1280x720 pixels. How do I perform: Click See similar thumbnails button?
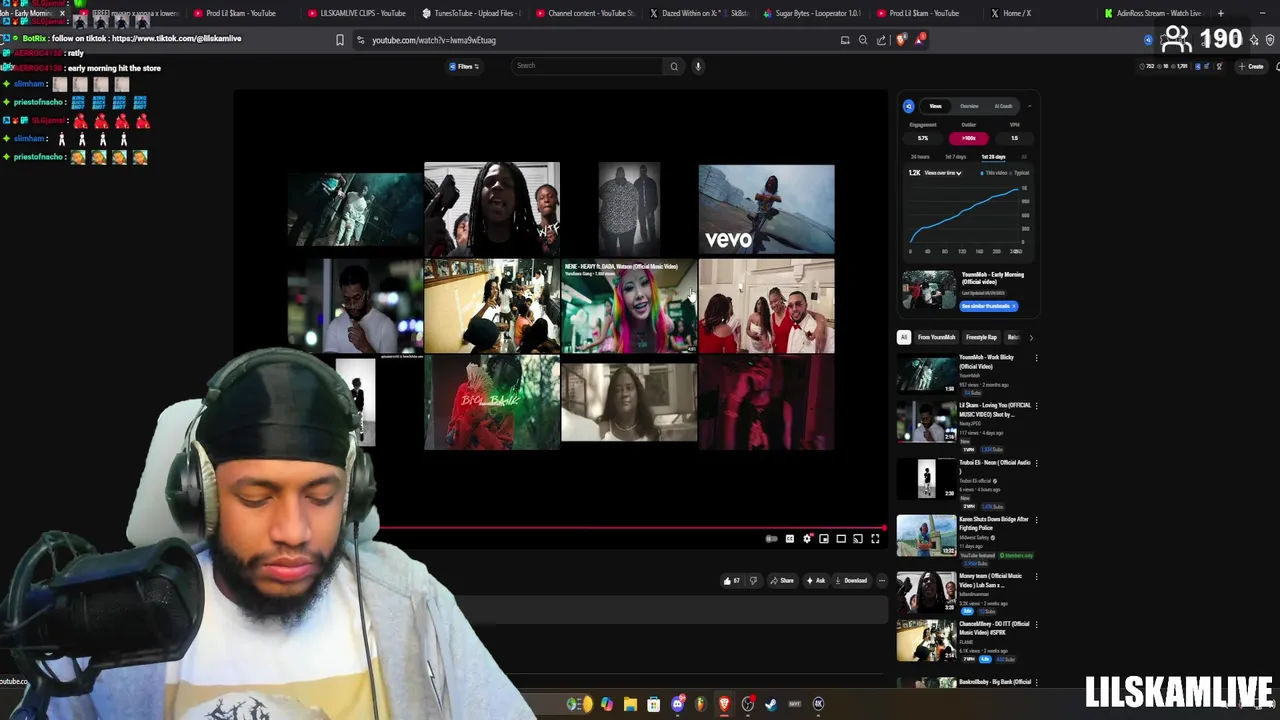click(x=989, y=306)
